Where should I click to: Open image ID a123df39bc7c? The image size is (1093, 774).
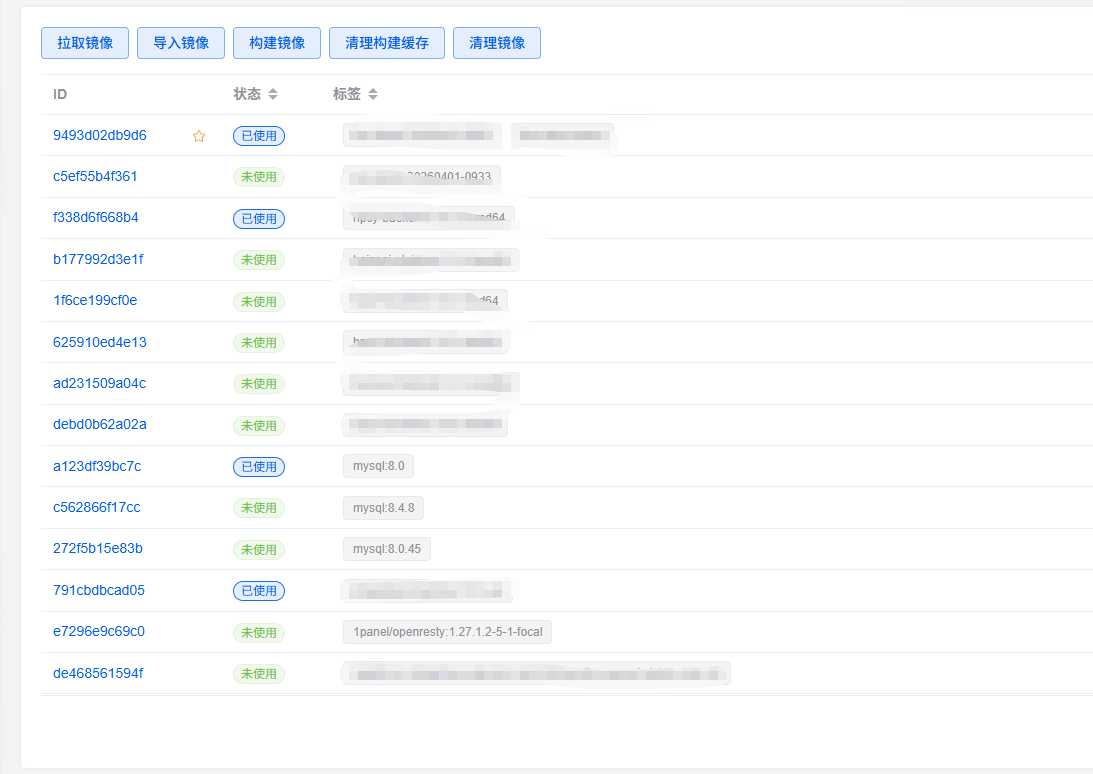(x=97, y=466)
